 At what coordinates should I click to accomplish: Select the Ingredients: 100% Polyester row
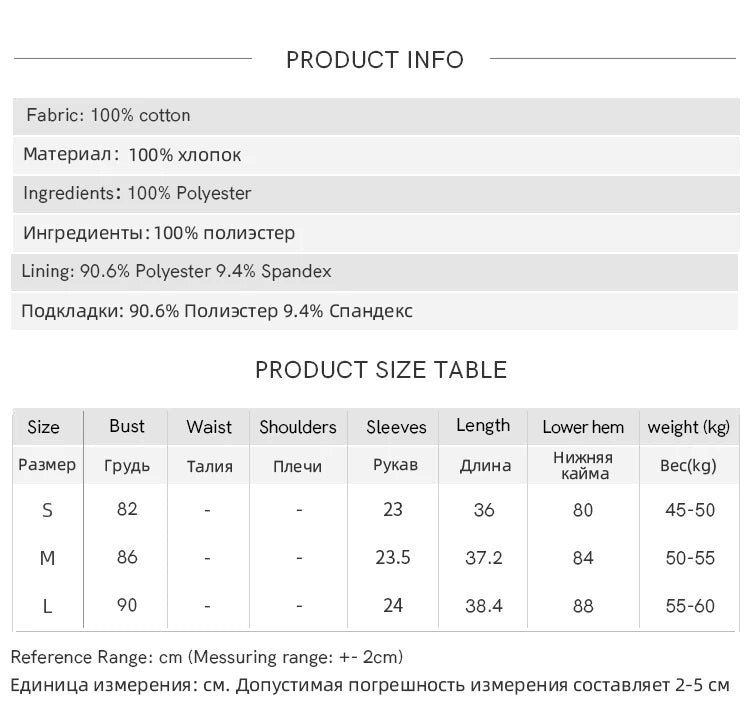coord(376,194)
